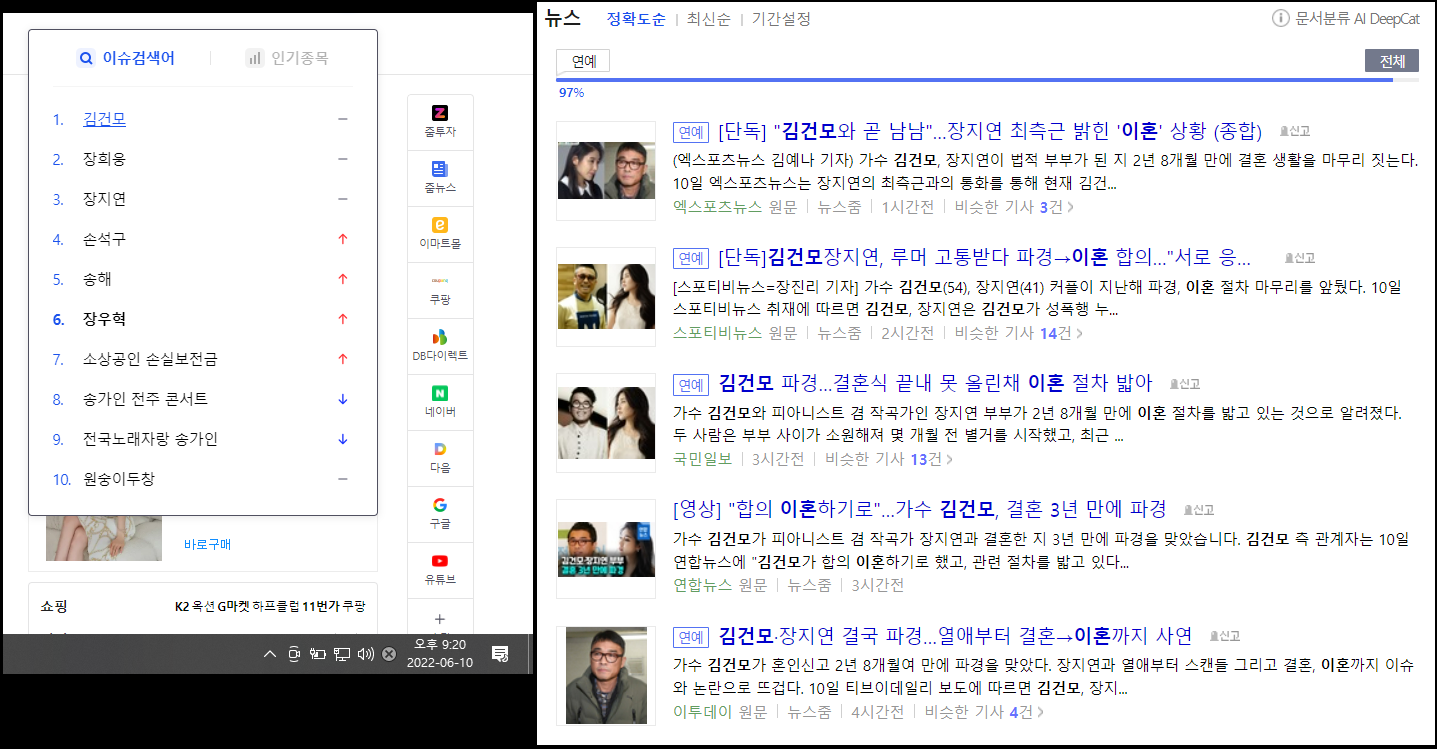
Task: Open 스포티비뉴스 원문 source link
Action: coord(735,333)
